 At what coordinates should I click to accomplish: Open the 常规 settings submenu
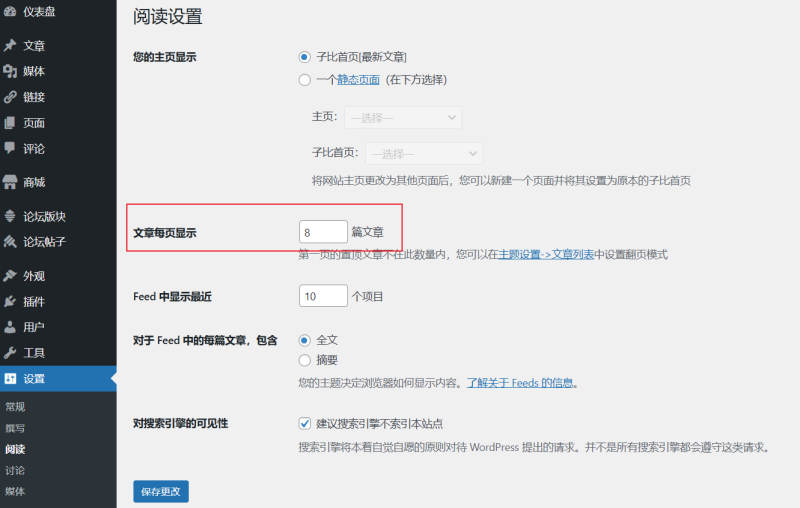click(15, 407)
